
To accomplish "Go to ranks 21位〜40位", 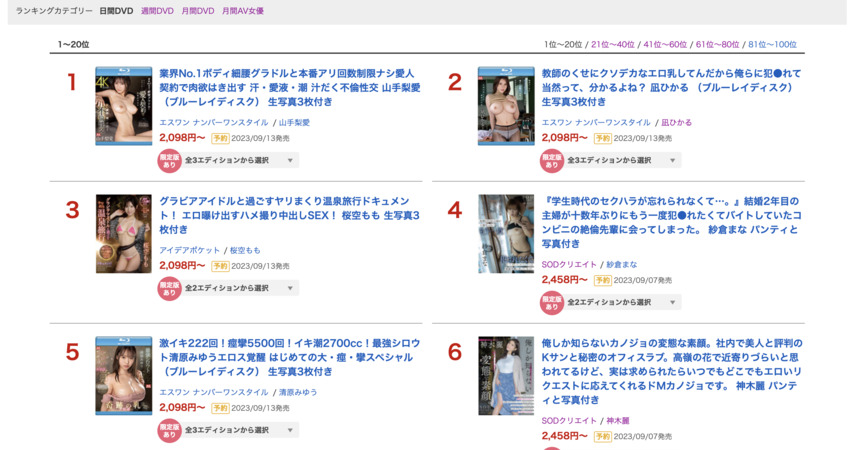I will (612, 45).
